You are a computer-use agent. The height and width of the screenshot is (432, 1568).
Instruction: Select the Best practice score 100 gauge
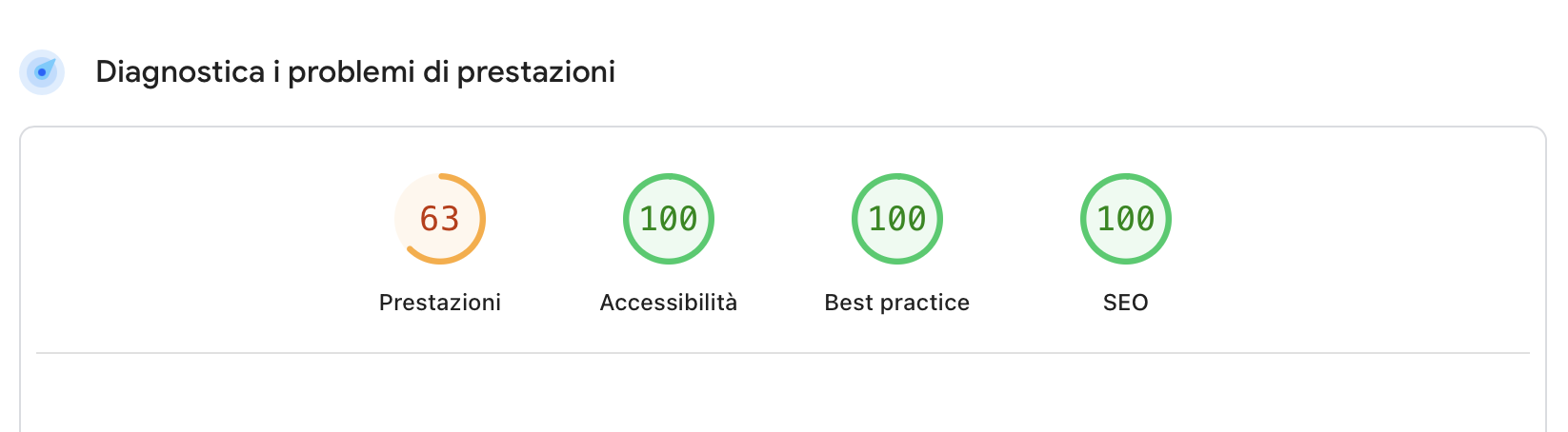897,219
